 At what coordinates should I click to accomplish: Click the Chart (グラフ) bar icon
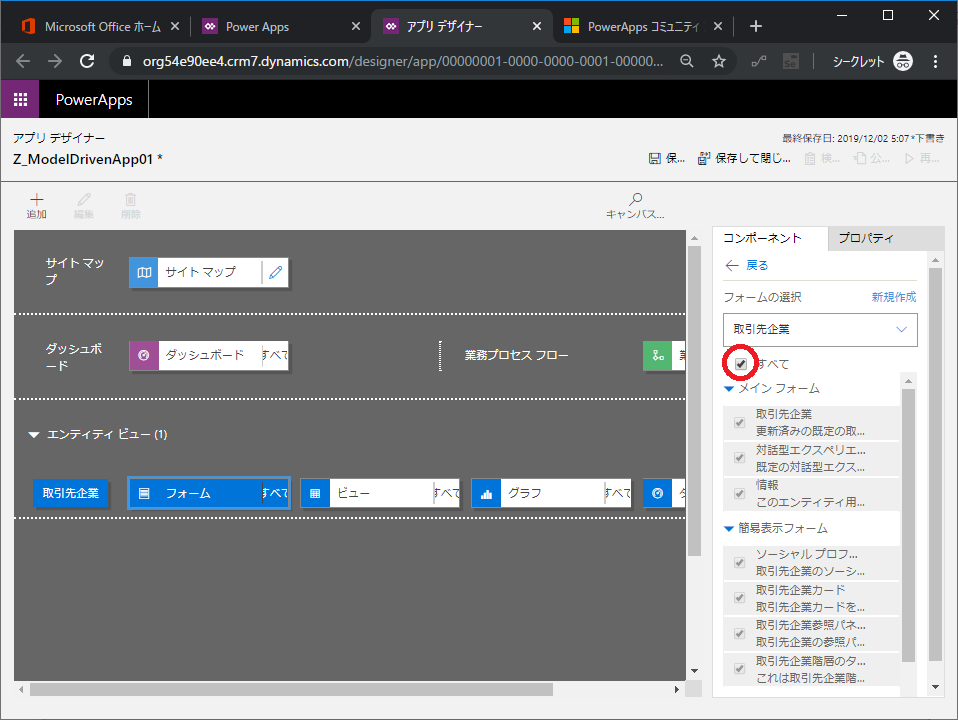point(486,493)
